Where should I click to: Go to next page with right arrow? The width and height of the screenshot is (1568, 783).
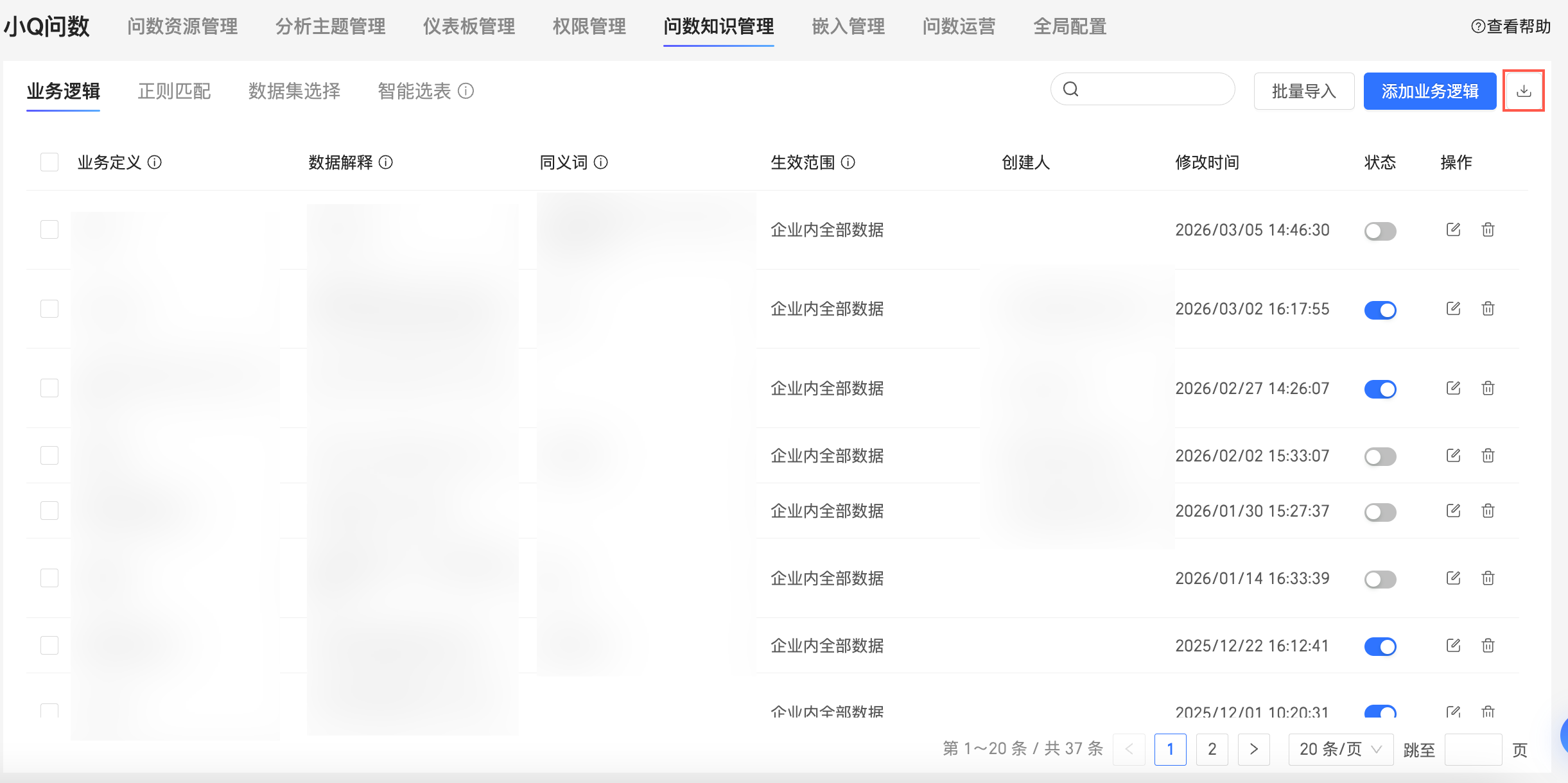(1253, 749)
